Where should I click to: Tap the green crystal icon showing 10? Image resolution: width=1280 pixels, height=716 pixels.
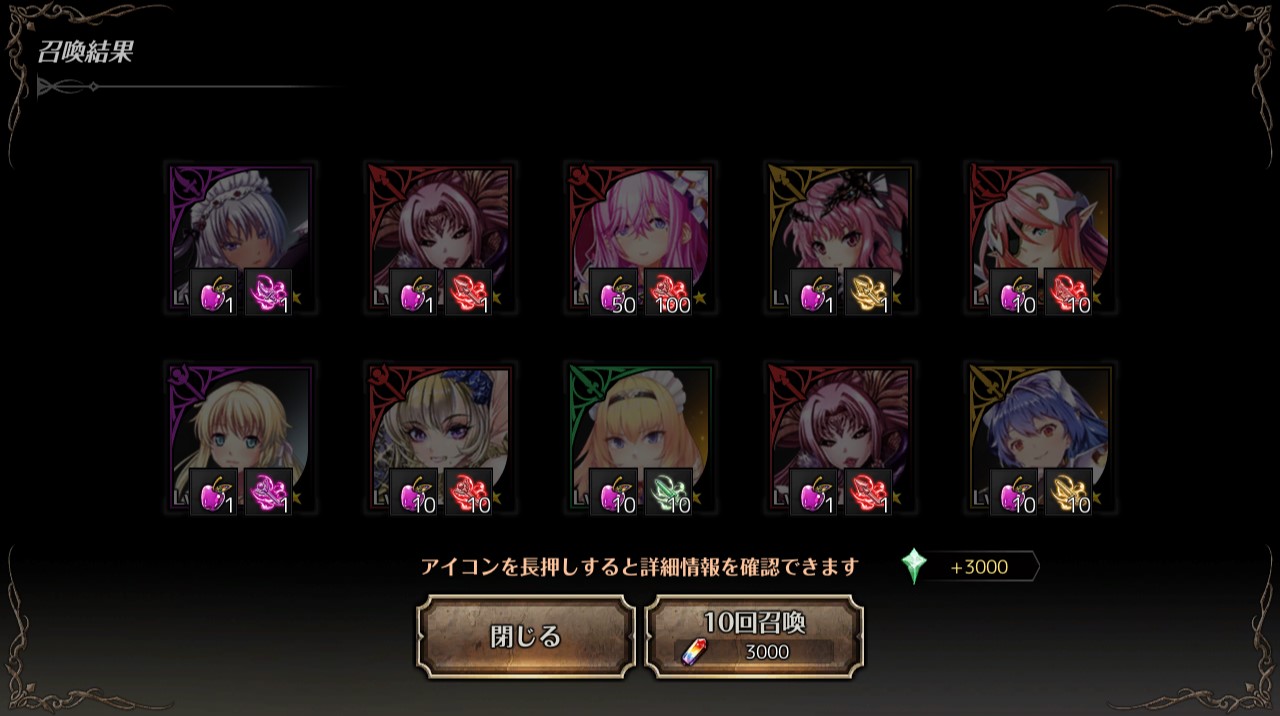pos(668,492)
